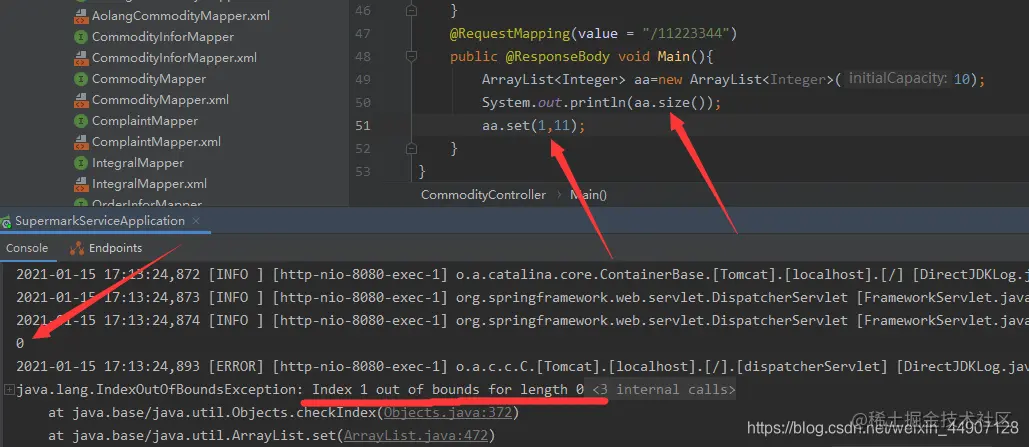Image resolution: width=1029 pixels, height=447 pixels.
Task: Switch to the Endpoints tab
Action: [116, 248]
